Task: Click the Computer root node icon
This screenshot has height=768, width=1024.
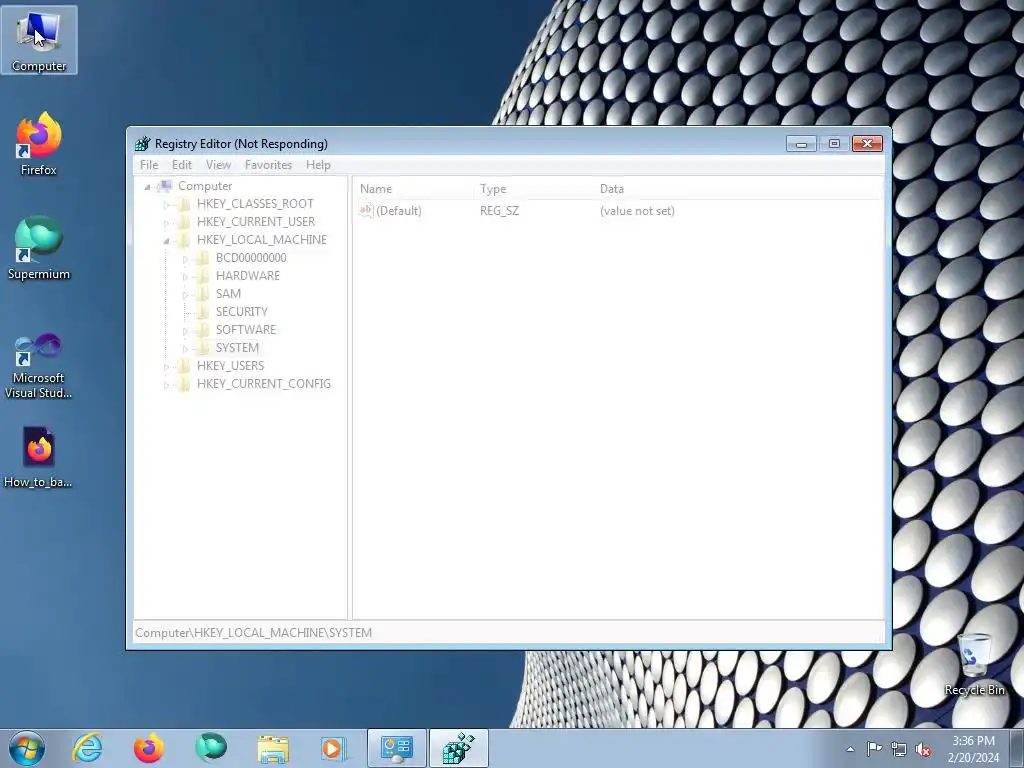Action: 165,186
